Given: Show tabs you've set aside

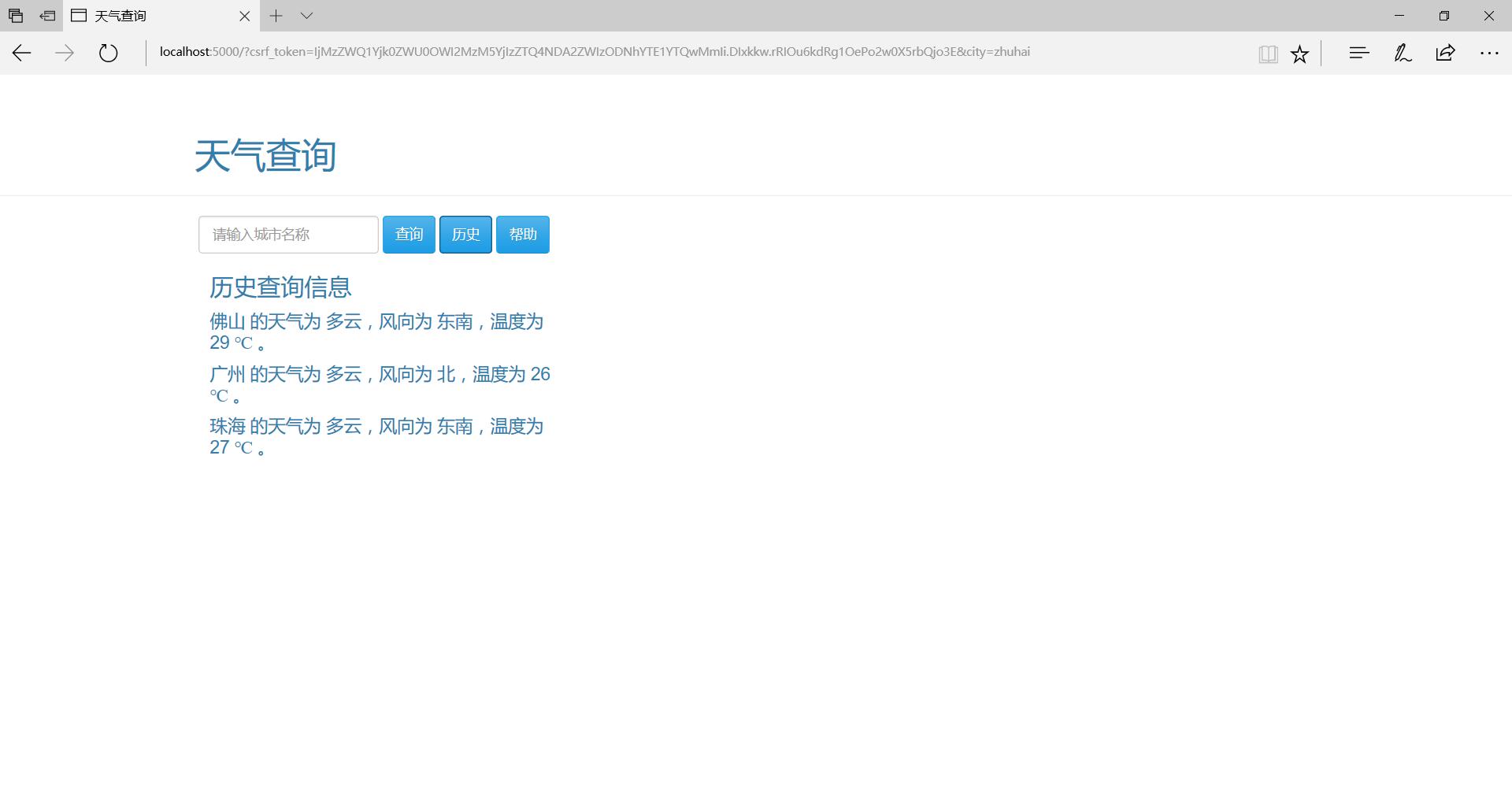Looking at the screenshot, I should pos(16,16).
